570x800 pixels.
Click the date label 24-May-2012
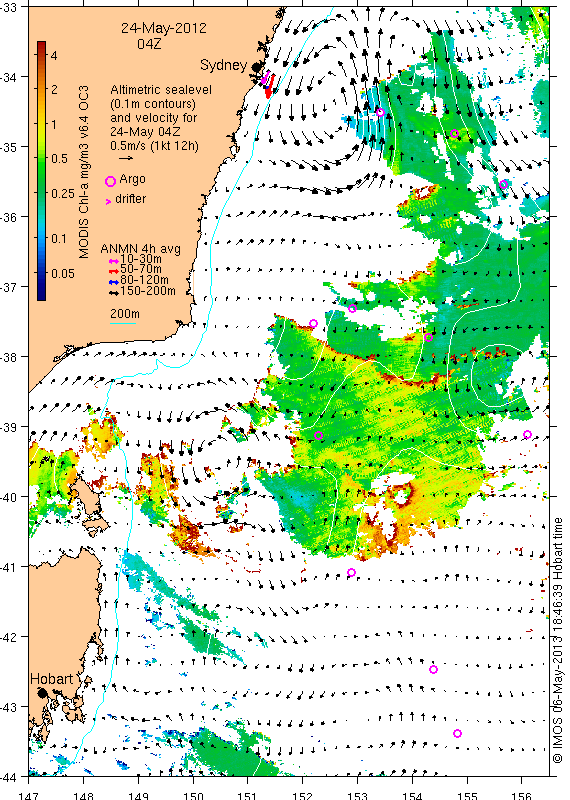point(164,28)
